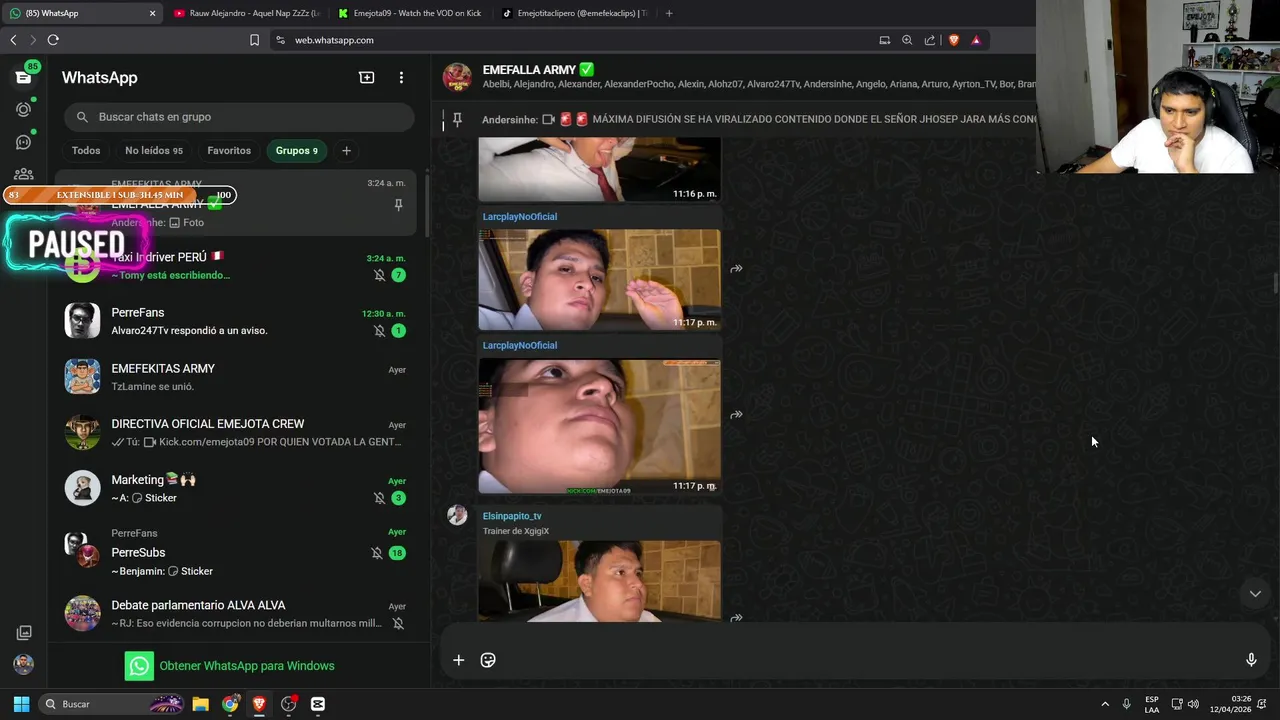Click 'Obtener WhatsApp para Windows' link
The height and width of the screenshot is (720, 1280).
pyautogui.click(x=247, y=666)
